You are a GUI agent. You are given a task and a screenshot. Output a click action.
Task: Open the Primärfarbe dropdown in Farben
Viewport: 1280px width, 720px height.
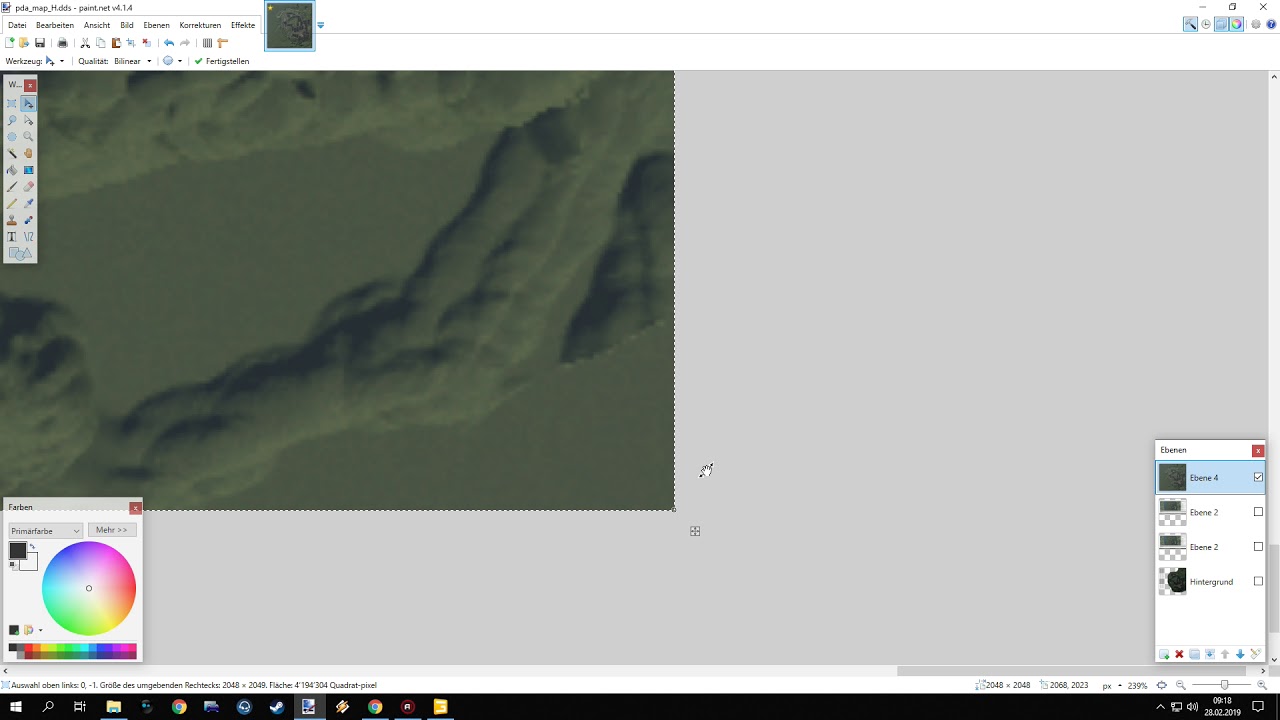click(45, 530)
